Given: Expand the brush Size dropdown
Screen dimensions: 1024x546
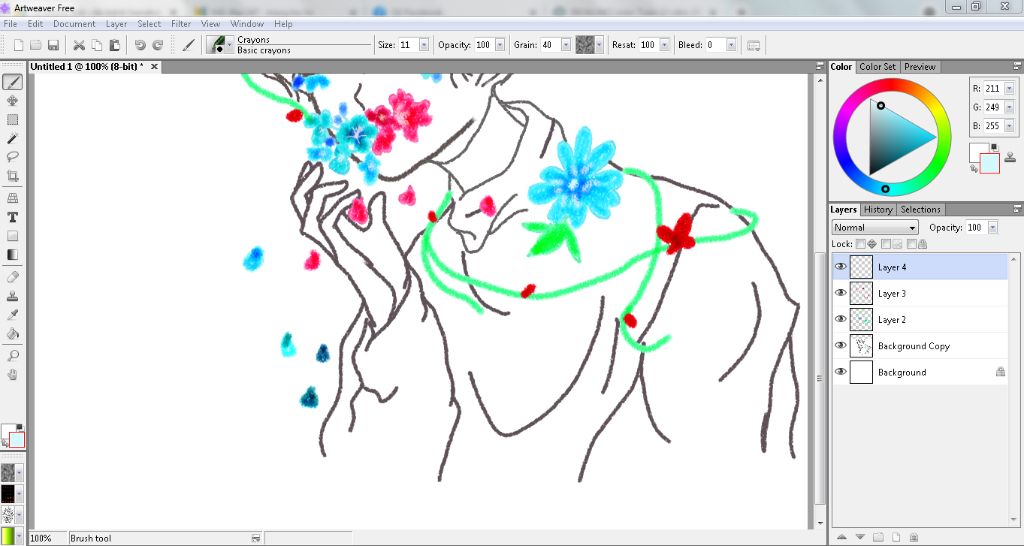Looking at the screenshot, I should click(x=424, y=45).
